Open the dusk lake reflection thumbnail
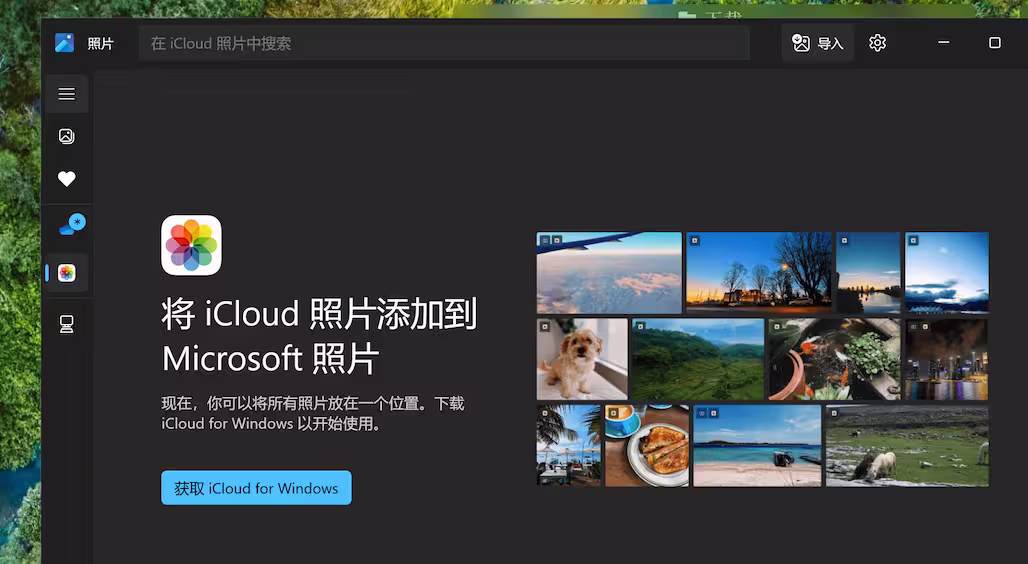Viewport: 1028px width, 564px height. (868, 273)
